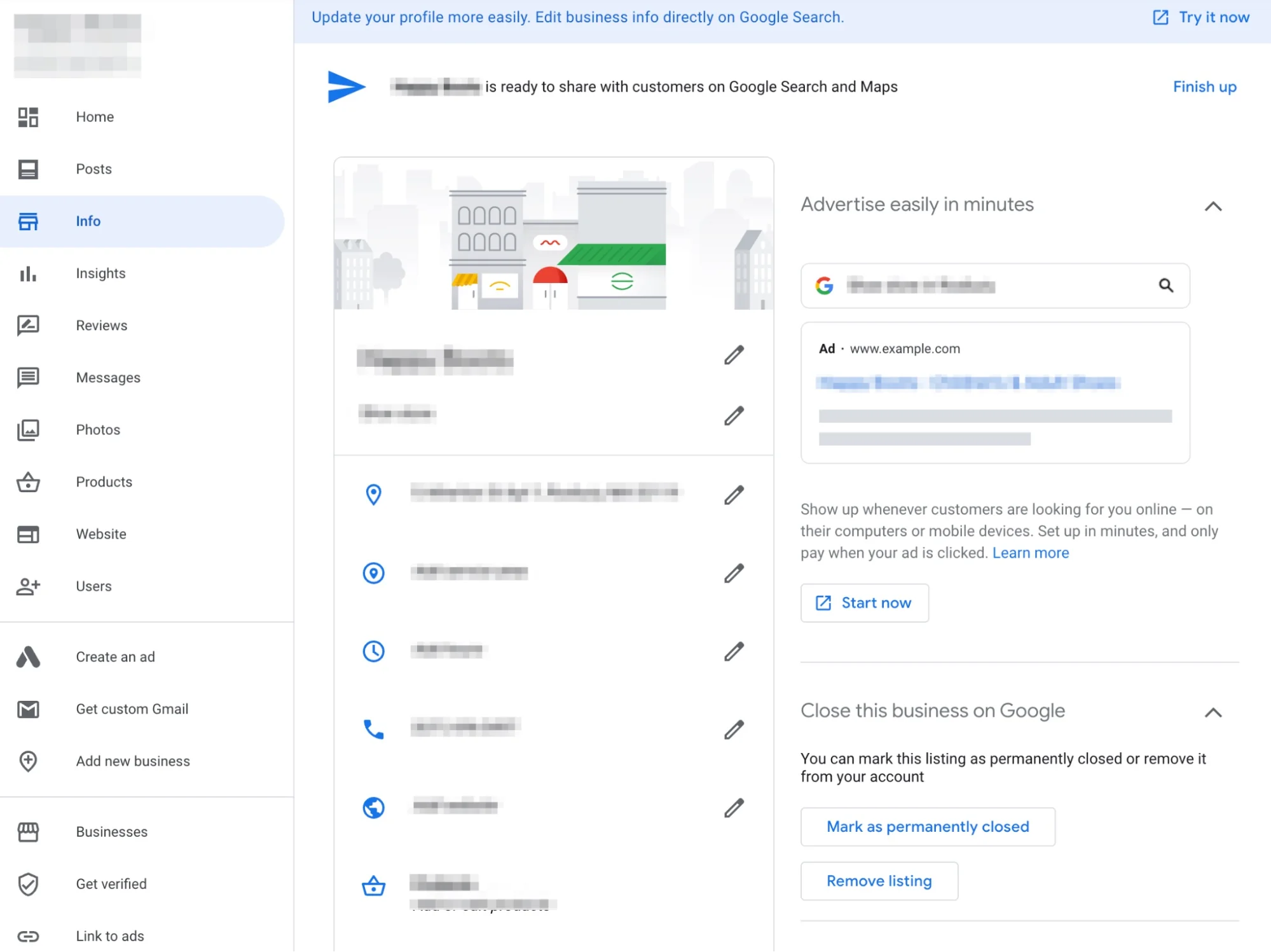Edit service area with the pencil icon
This screenshot has width=1271, height=952.
pyautogui.click(x=734, y=573)
